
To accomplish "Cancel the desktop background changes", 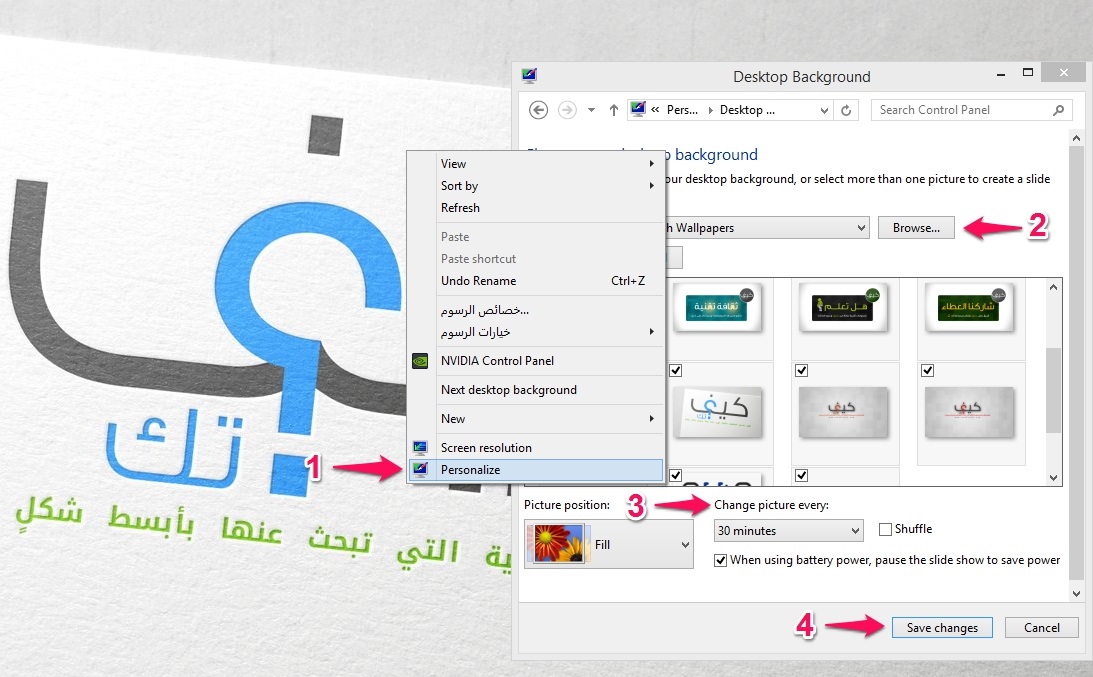I will (x=1041, y=627).
